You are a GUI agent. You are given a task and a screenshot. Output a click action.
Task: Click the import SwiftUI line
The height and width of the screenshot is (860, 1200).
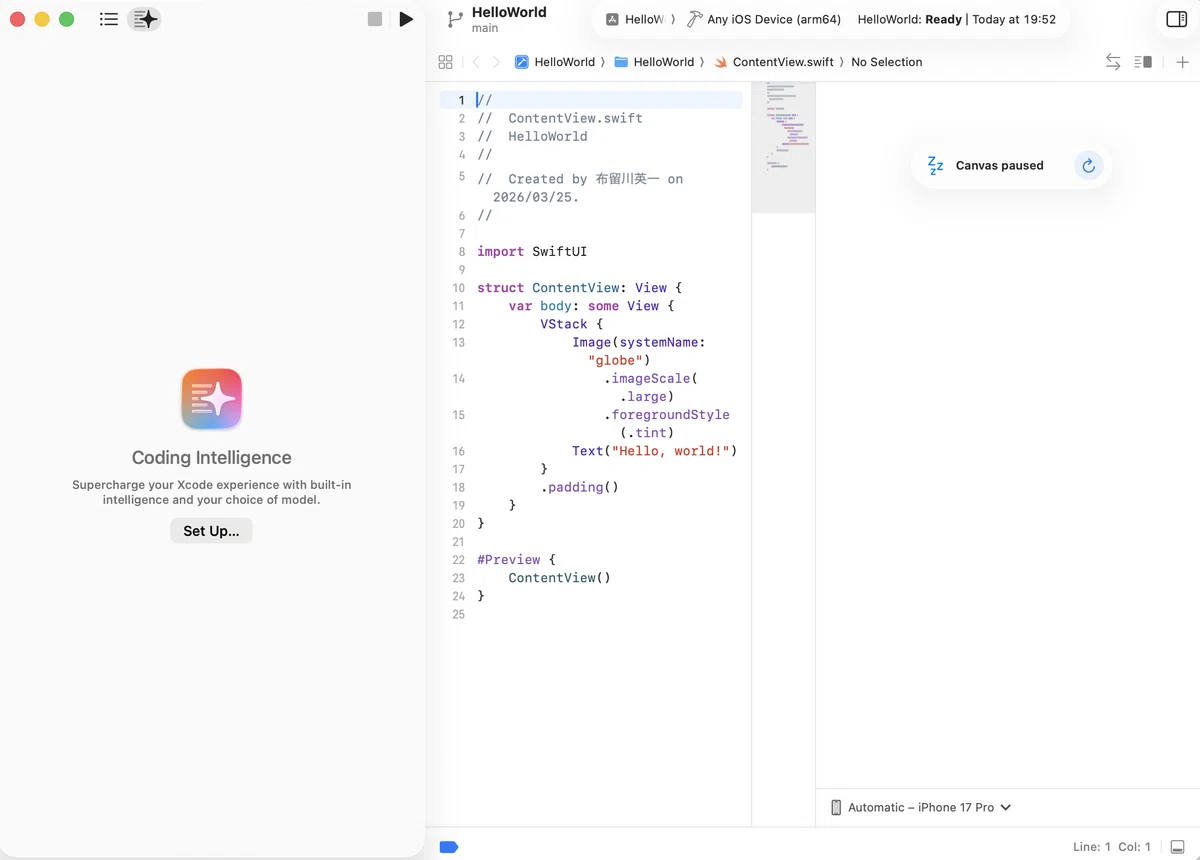coord(532,251)
